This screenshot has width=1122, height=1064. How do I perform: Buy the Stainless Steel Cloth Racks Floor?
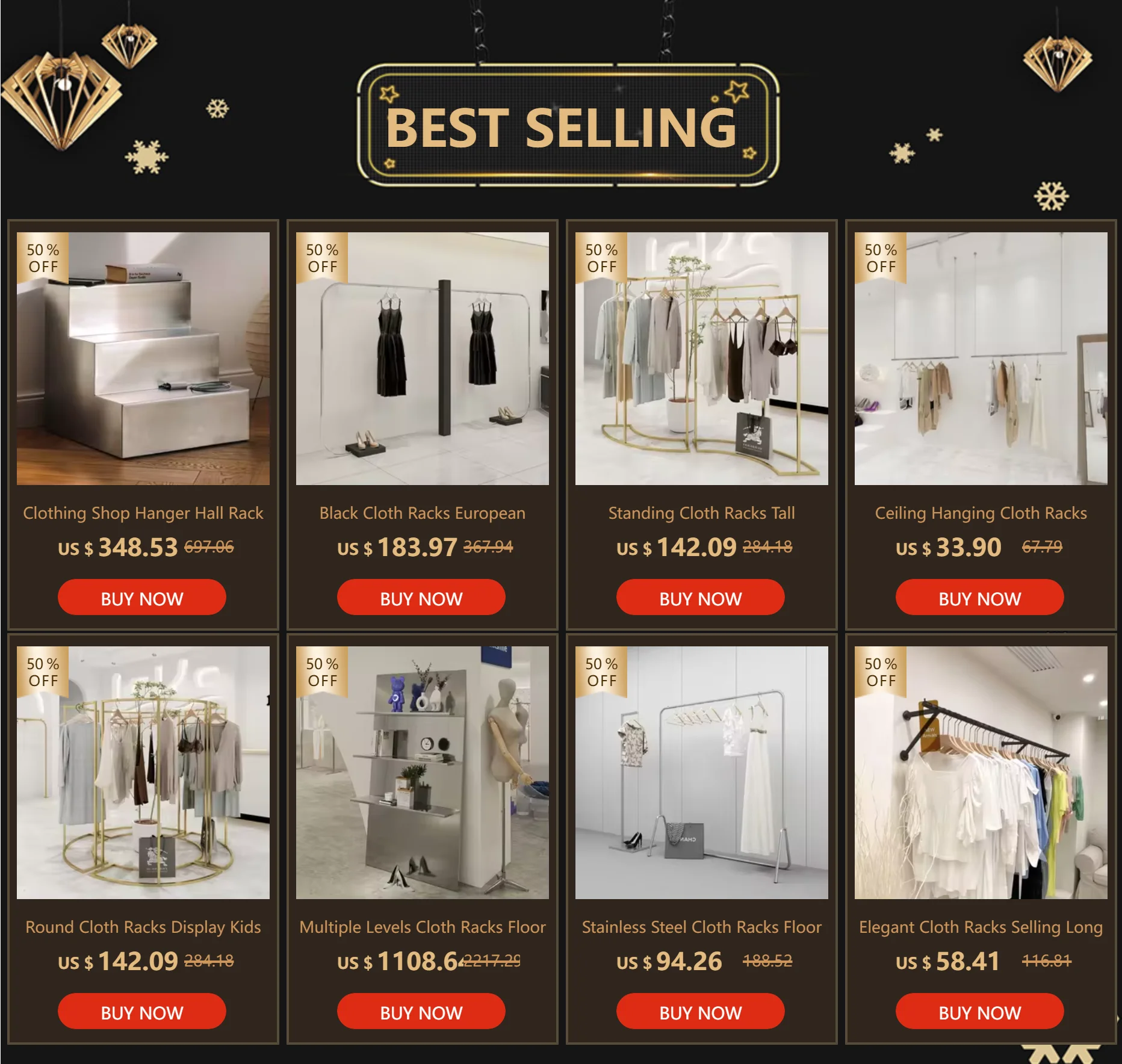pyautogui.click(x=701, y=1011)
